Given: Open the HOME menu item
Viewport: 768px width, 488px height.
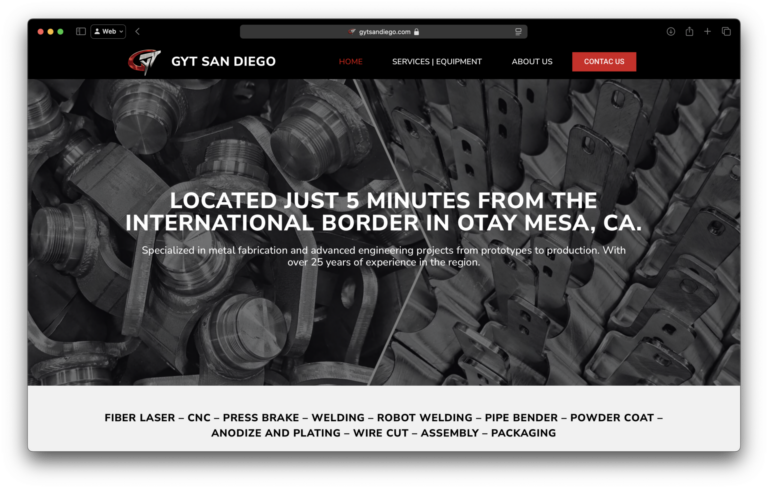Looking at the screenshot, I should (x=351, y=62).
